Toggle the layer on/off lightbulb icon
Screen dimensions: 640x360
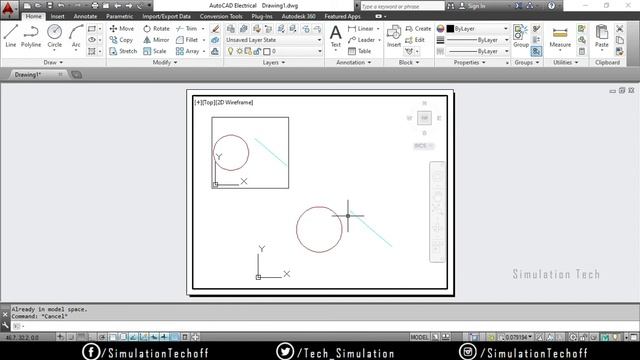[x=231, y=51]
